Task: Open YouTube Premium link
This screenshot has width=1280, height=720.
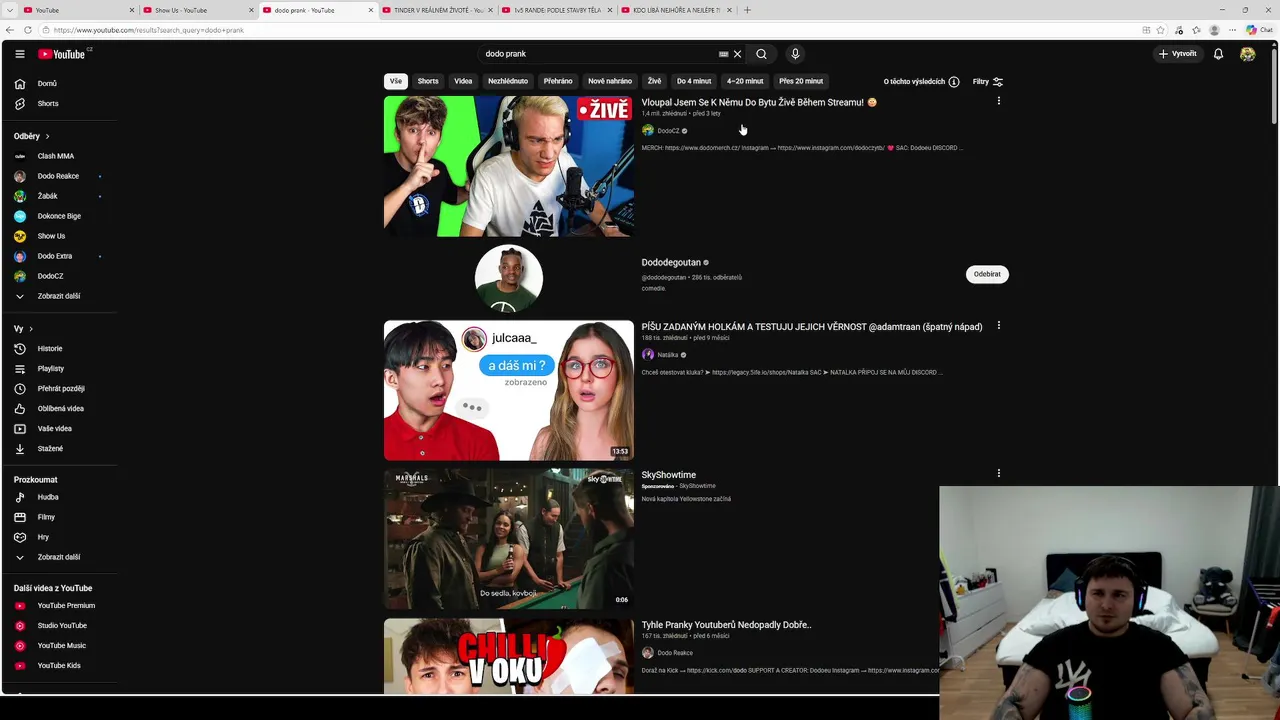Action: coord(66,606)
